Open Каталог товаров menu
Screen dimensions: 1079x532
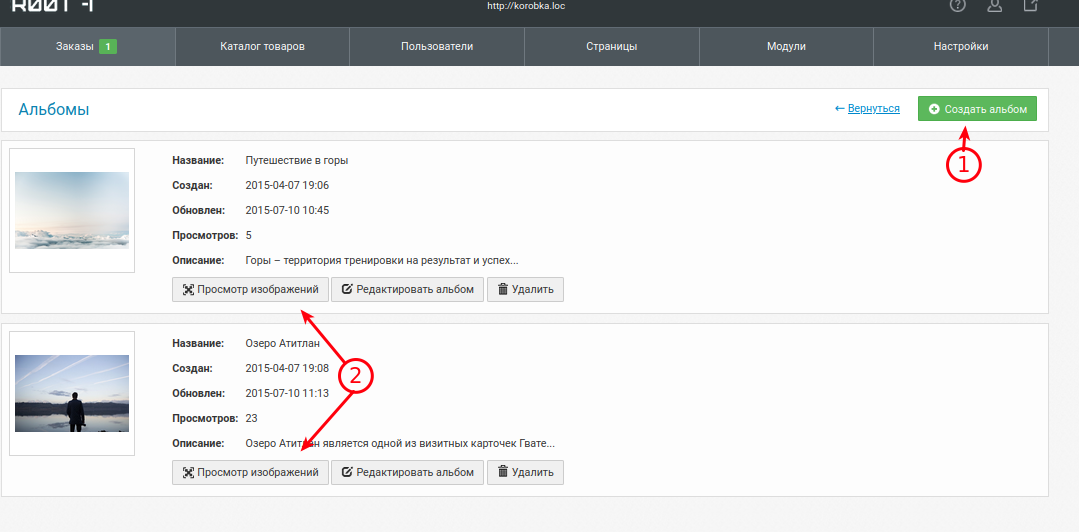tap(262, 47)
